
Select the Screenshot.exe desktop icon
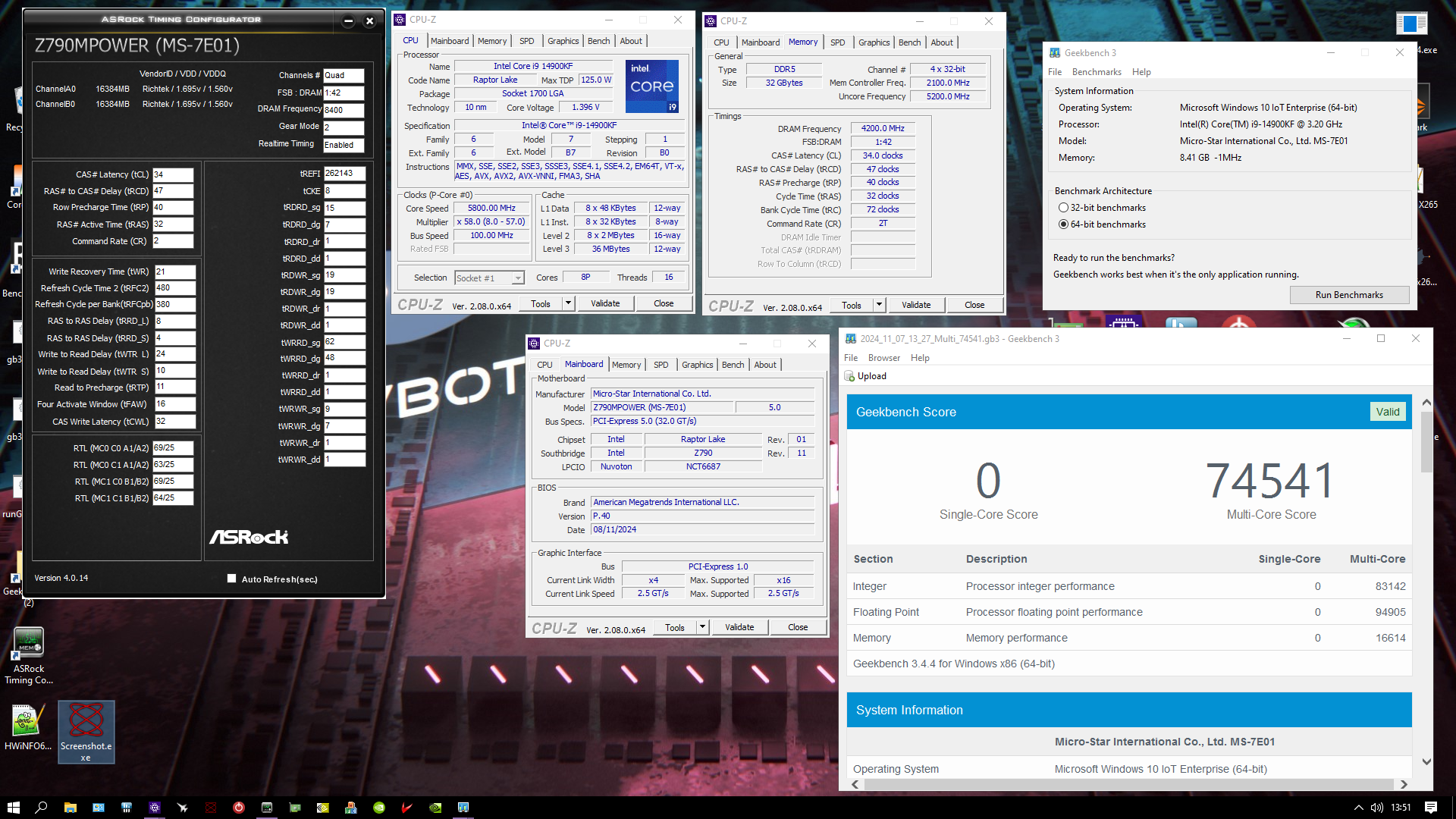tap(86, 732)
